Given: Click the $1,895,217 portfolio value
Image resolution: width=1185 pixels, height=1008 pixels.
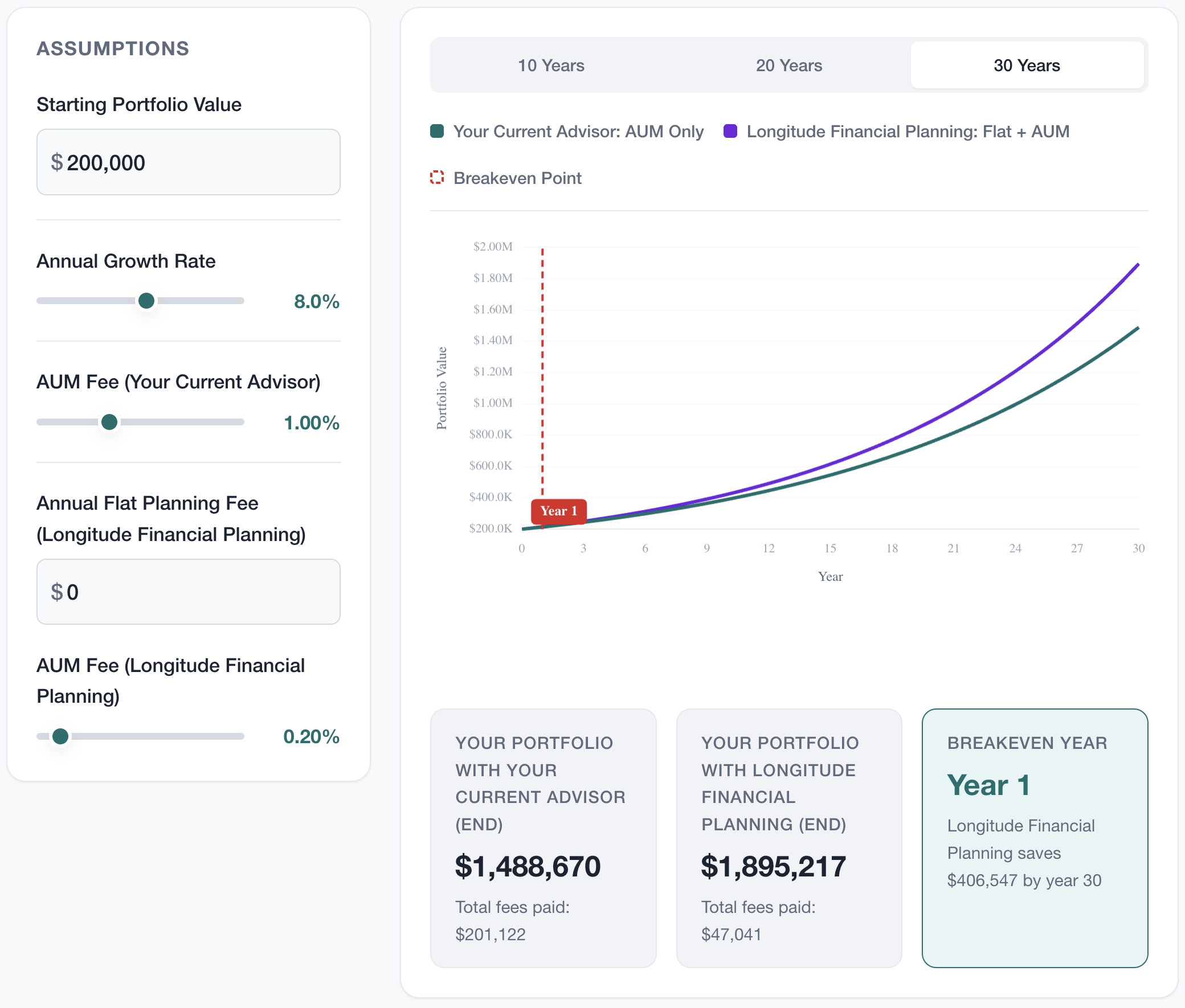Looking at the screenshot, I should point(774,866).
